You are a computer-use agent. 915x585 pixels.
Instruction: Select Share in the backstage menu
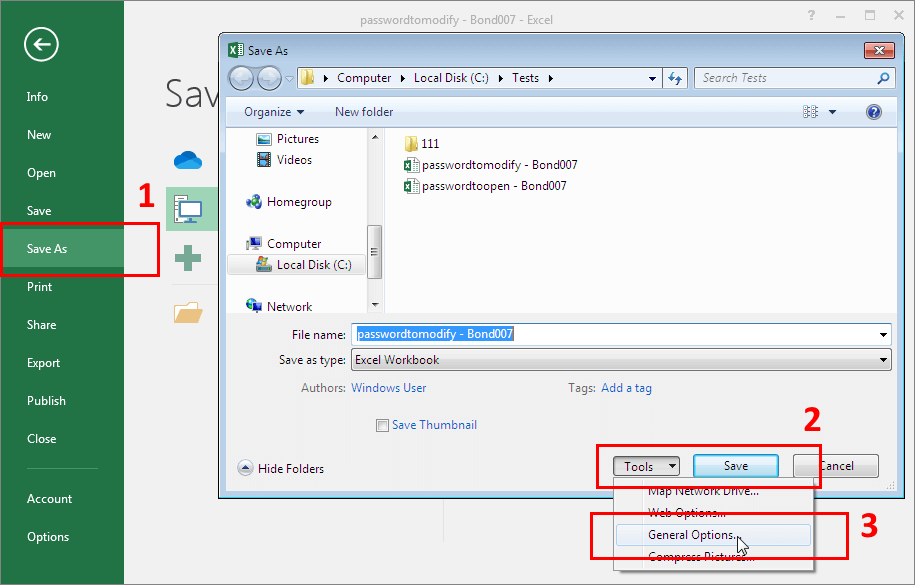(41, 325)
